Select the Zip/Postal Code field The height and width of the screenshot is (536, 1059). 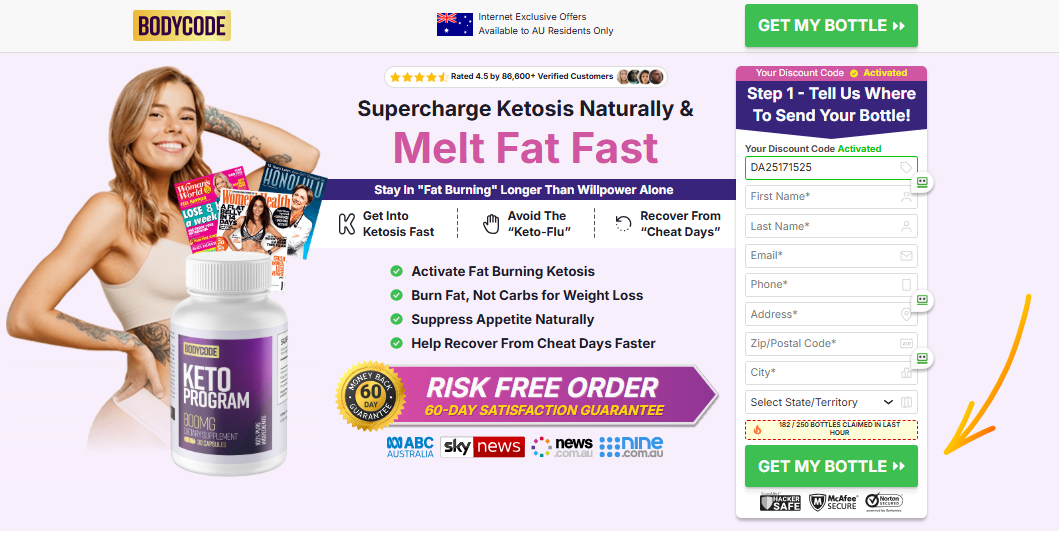[831, 344]
